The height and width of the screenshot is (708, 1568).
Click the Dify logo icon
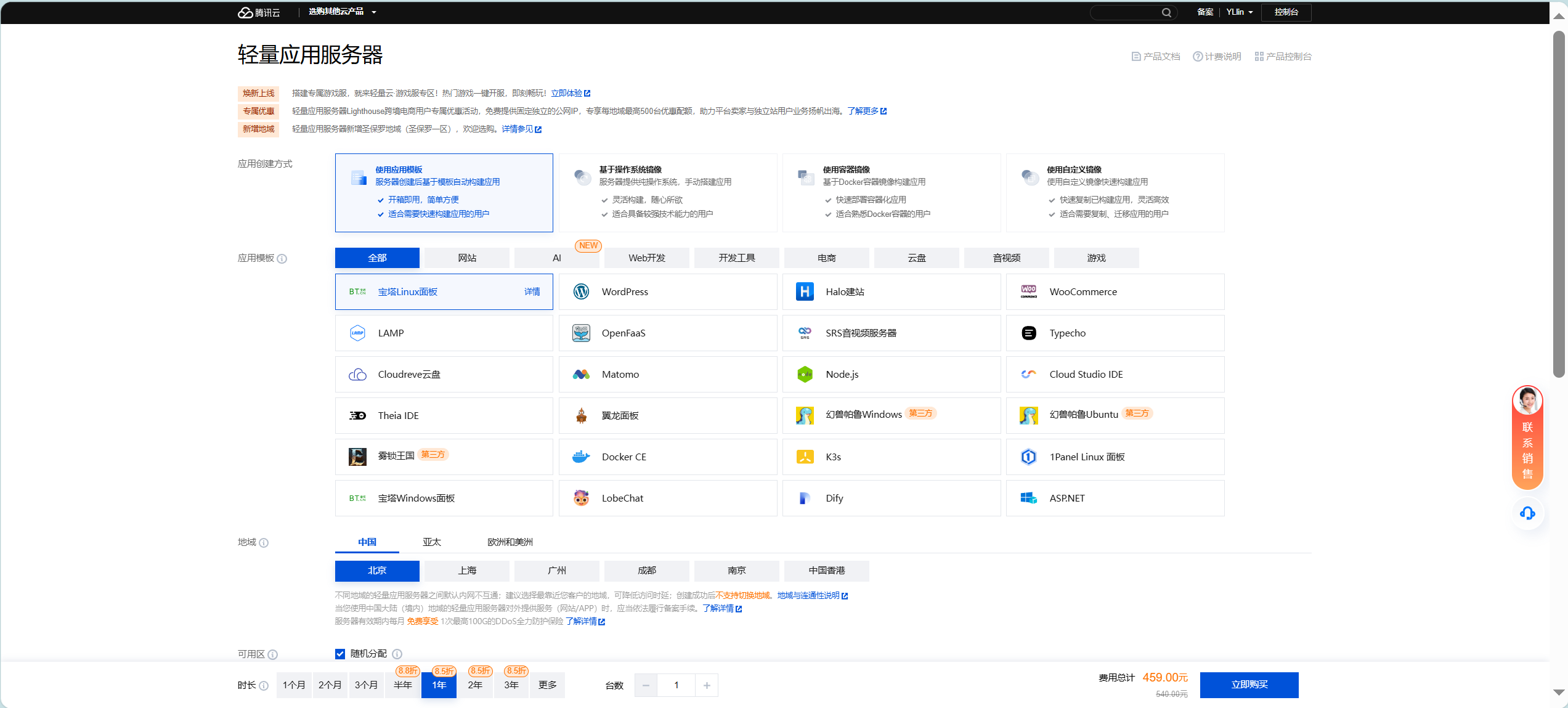click(x=805, y=498)
